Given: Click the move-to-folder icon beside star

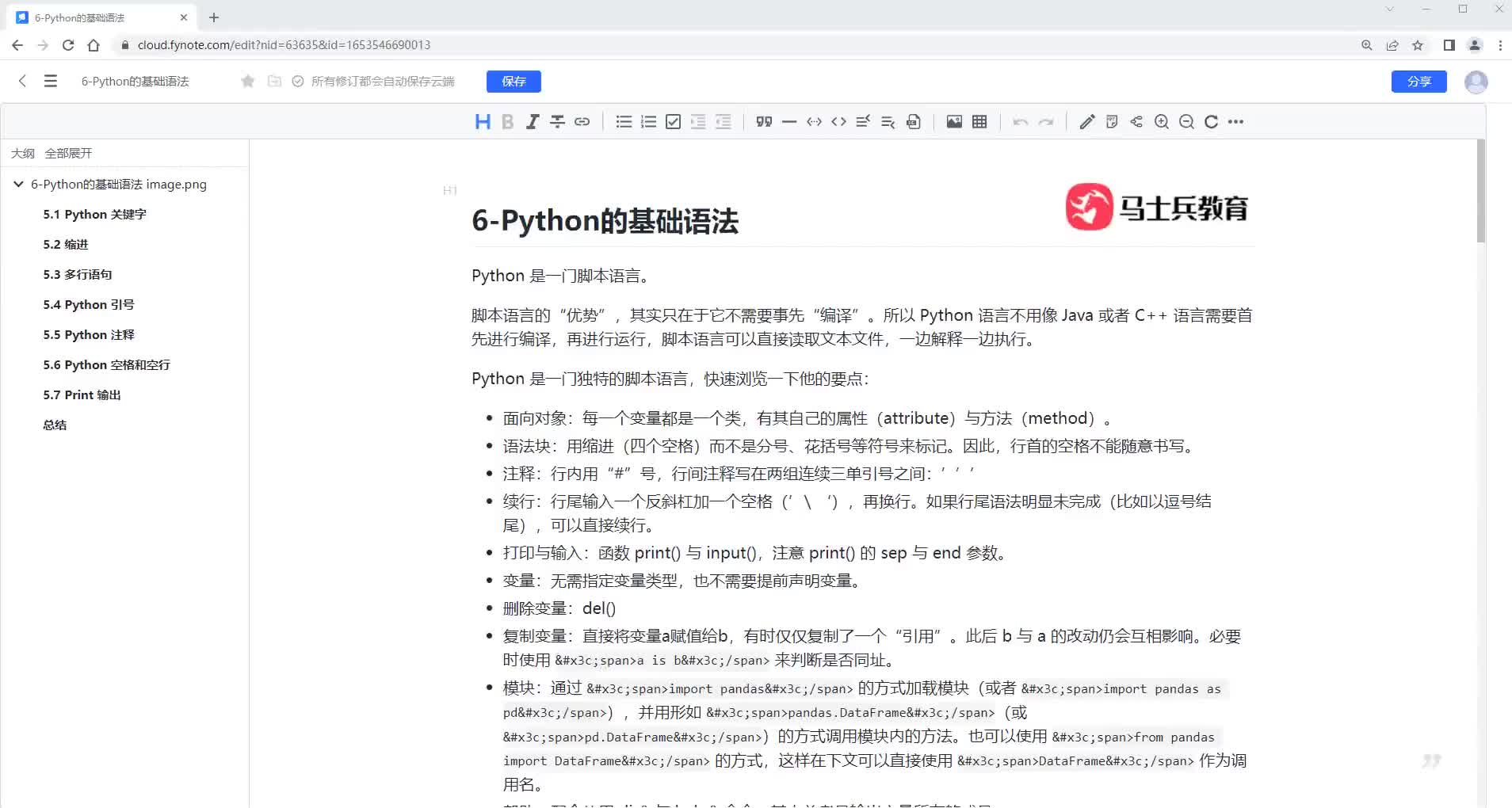Looking at the screenshot, I should (274, 82).
